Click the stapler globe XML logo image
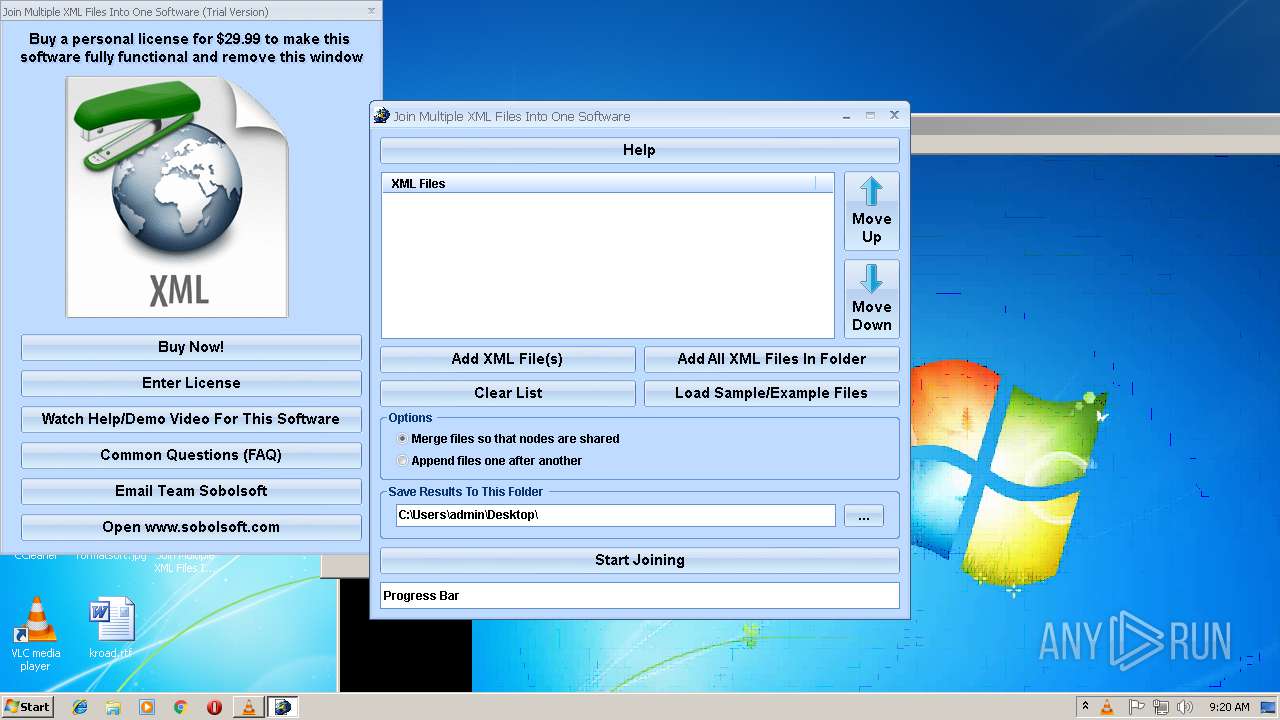Viewport: 1280px width, 720px height. [177, 197]
